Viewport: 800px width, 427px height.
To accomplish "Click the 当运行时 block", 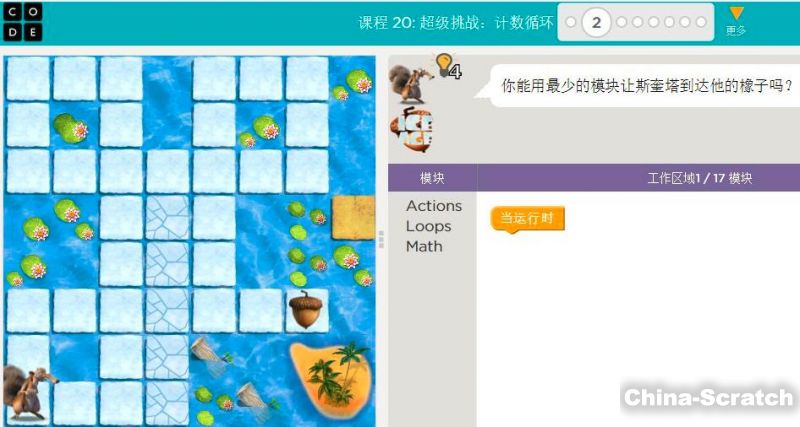I will pos(528,219).
